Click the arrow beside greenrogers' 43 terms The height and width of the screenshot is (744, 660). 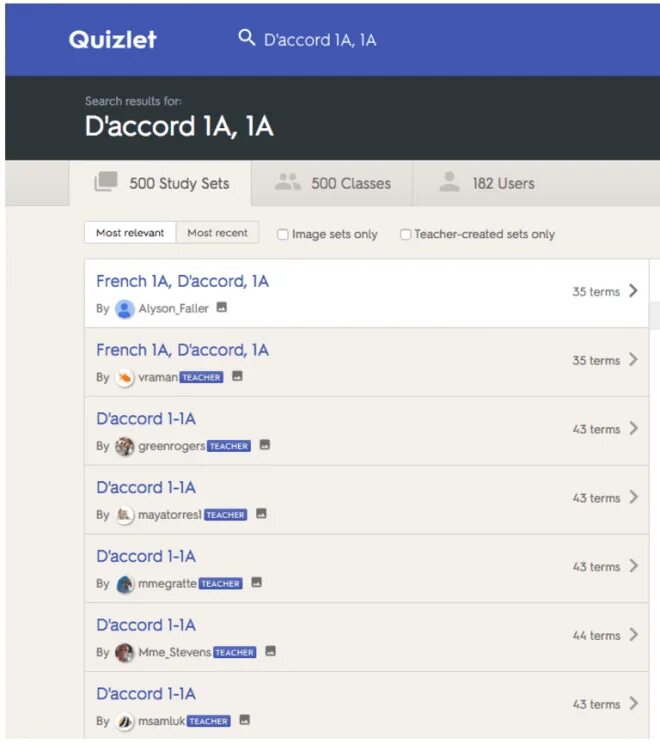coord(633,428)
